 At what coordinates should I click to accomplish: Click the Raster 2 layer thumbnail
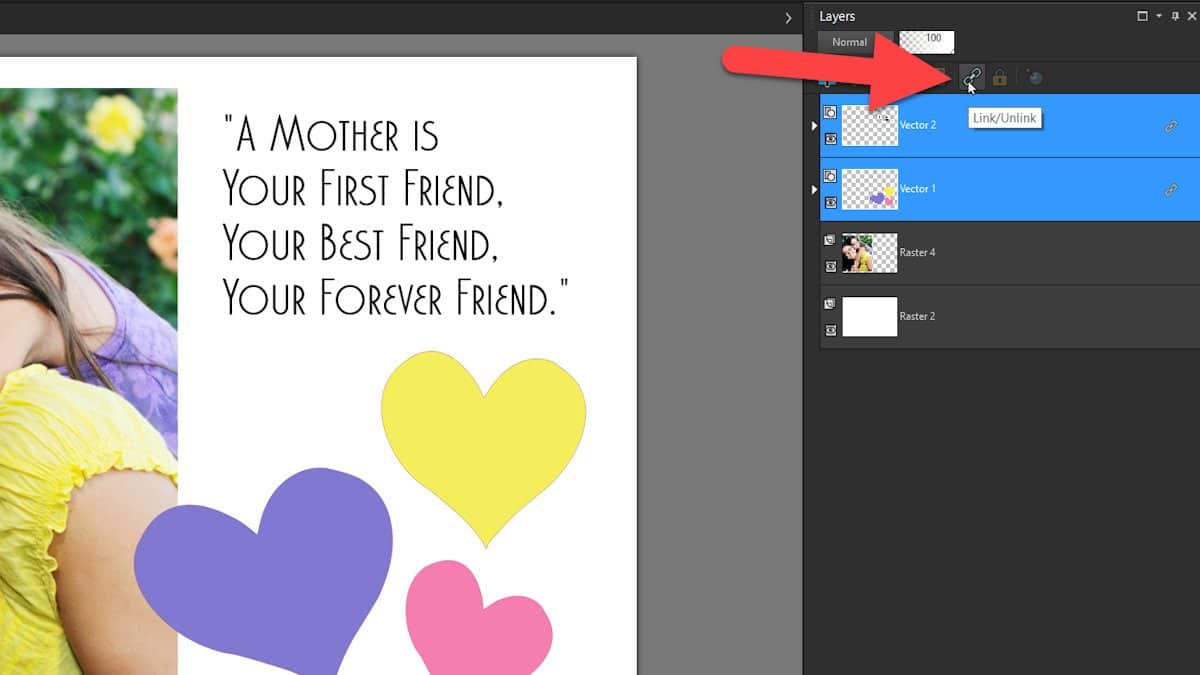tap(870, 315)
